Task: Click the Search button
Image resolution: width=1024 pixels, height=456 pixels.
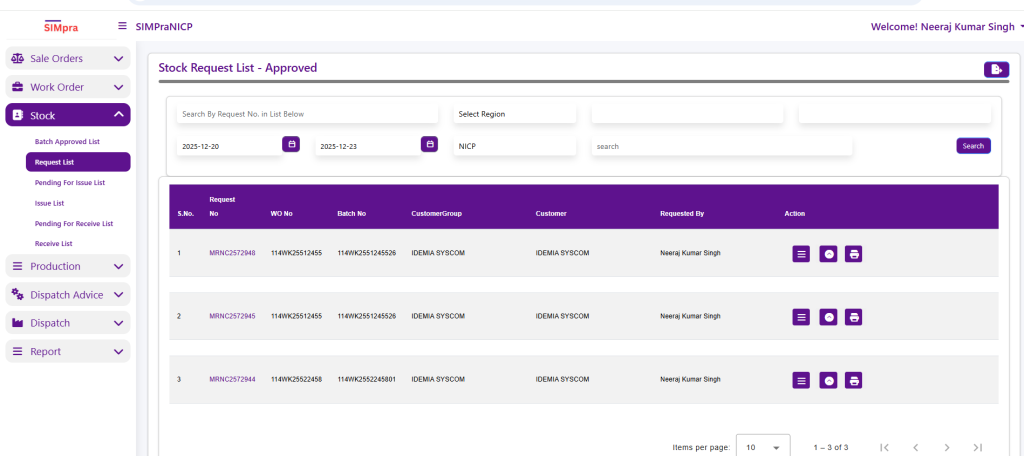Action: (x=973, y=146)
